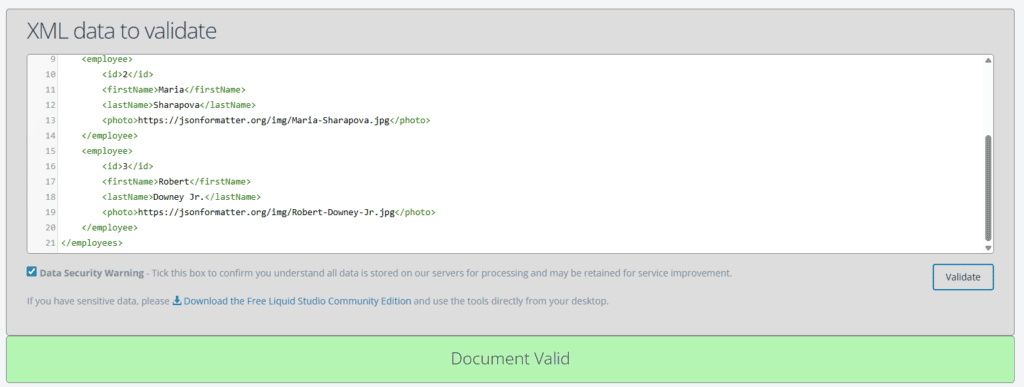Click the closing employees tag line
Image resolution: width=1024 pixels, height=387 pixels.
91,243
